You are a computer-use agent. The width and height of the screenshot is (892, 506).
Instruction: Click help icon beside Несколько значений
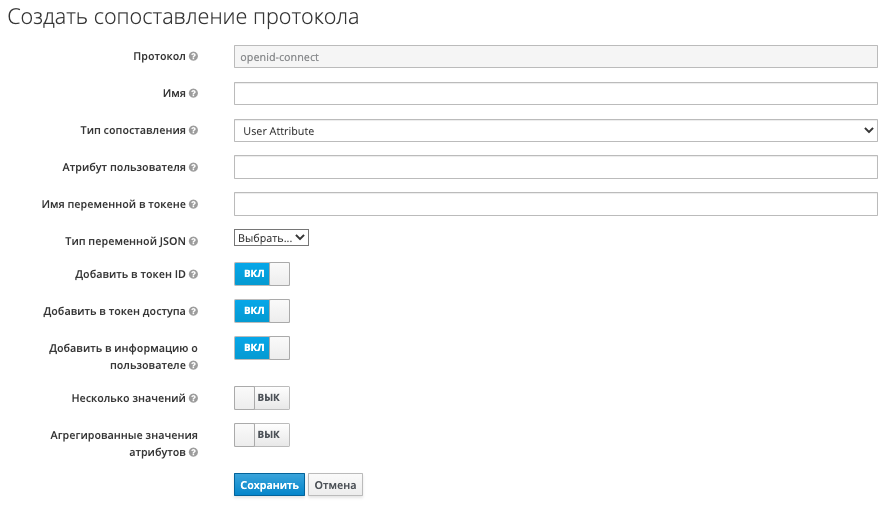[193, 398]
